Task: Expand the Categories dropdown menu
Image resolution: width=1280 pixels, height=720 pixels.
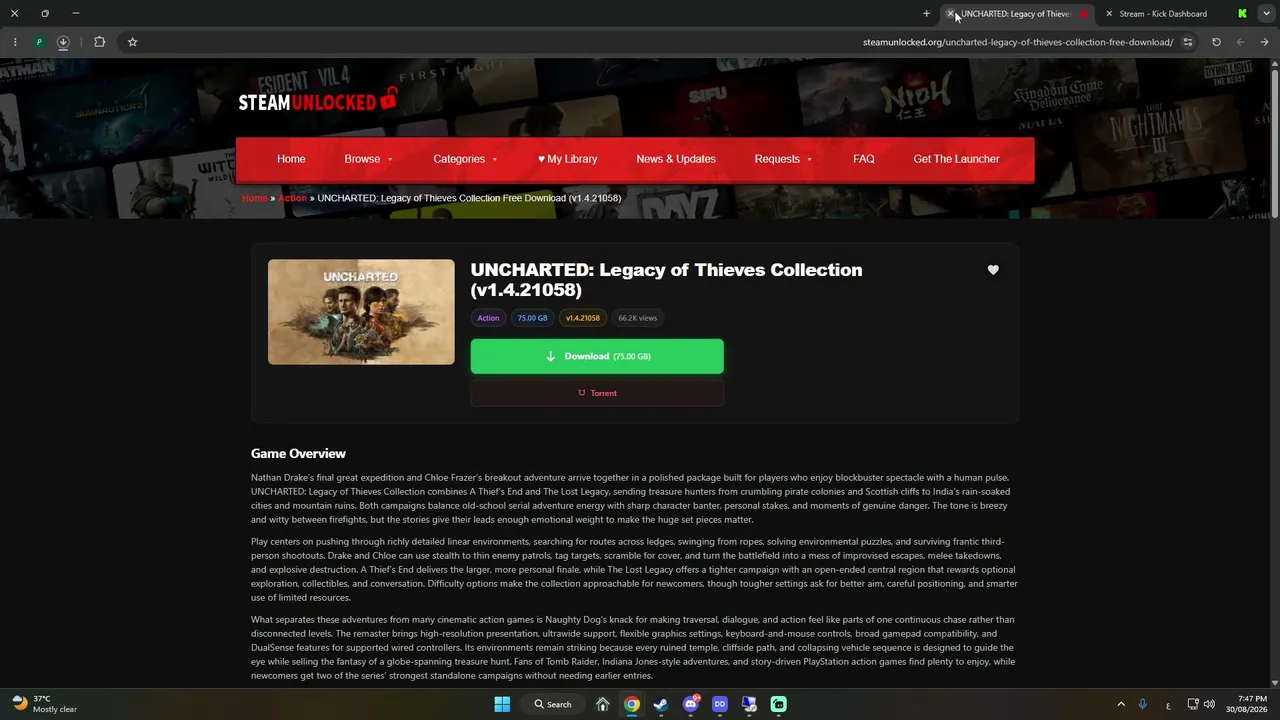Action: pos(465,159)
